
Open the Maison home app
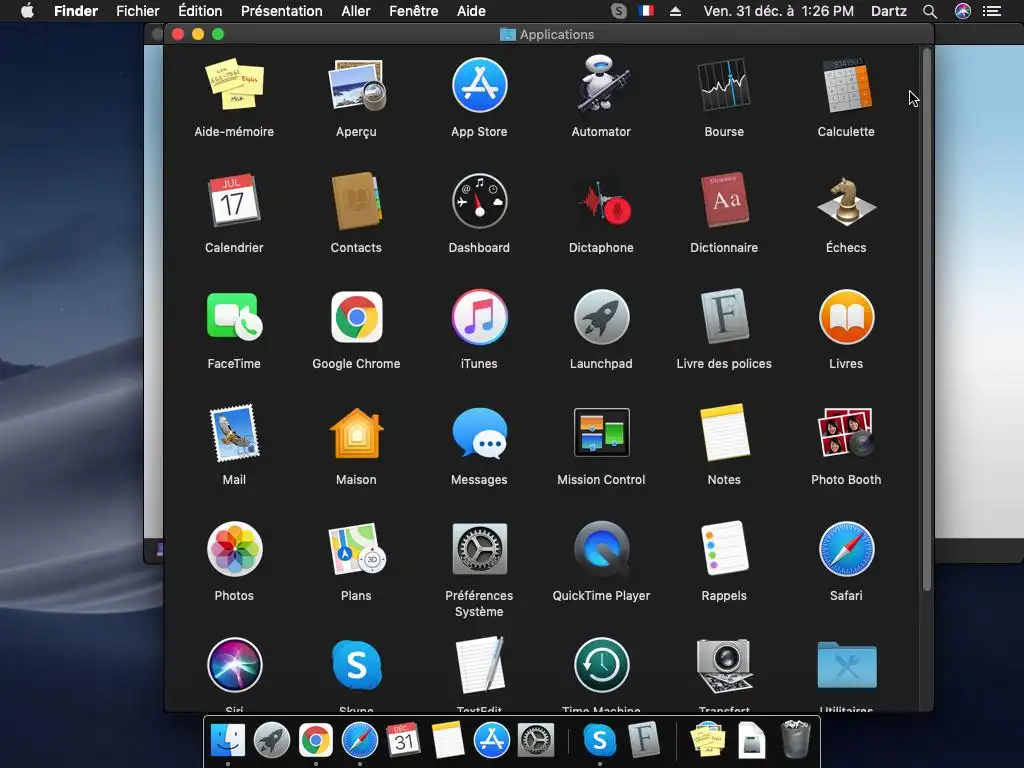357,433
